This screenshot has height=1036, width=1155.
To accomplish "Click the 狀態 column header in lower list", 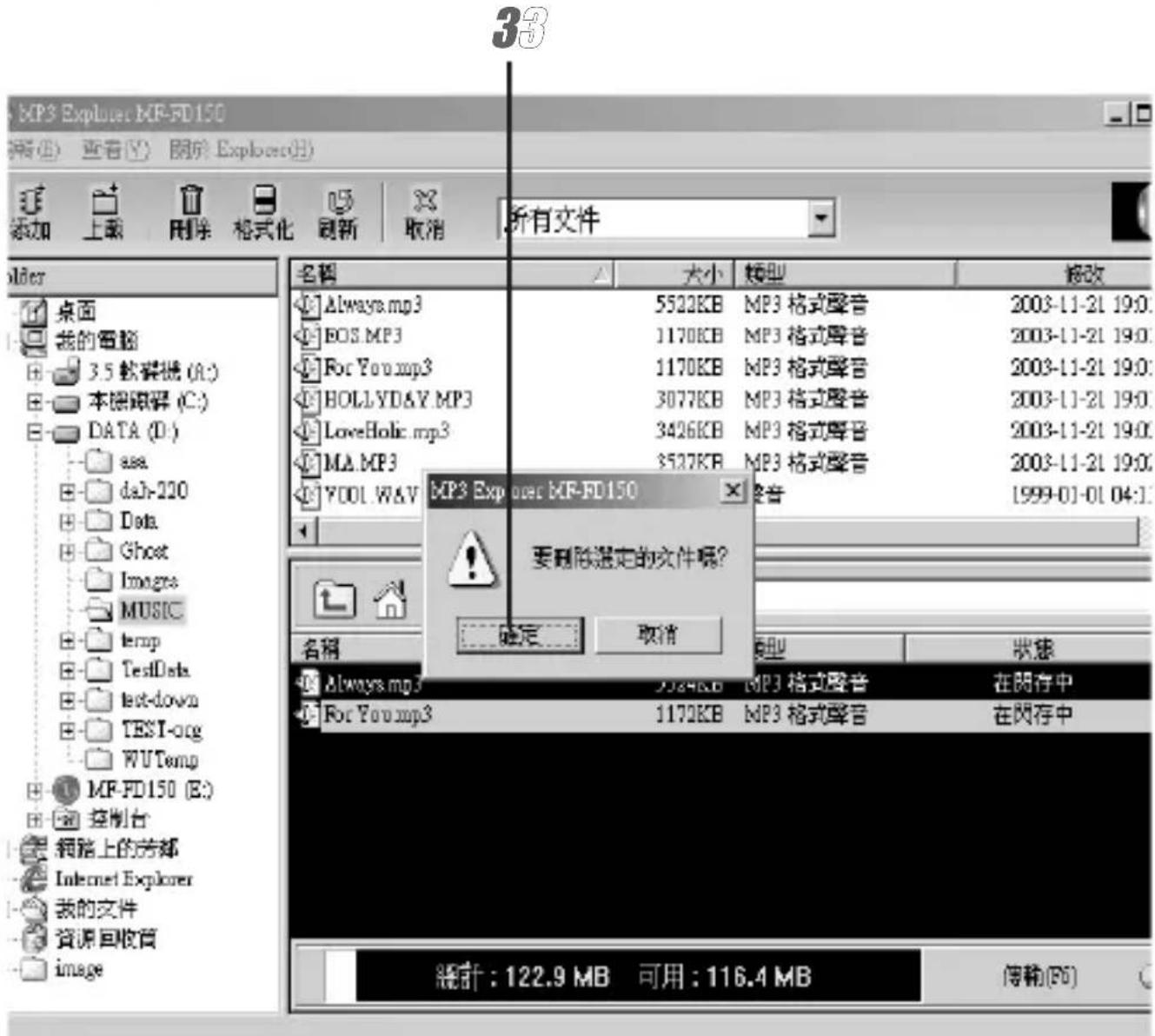I will tap(1028, 648).
